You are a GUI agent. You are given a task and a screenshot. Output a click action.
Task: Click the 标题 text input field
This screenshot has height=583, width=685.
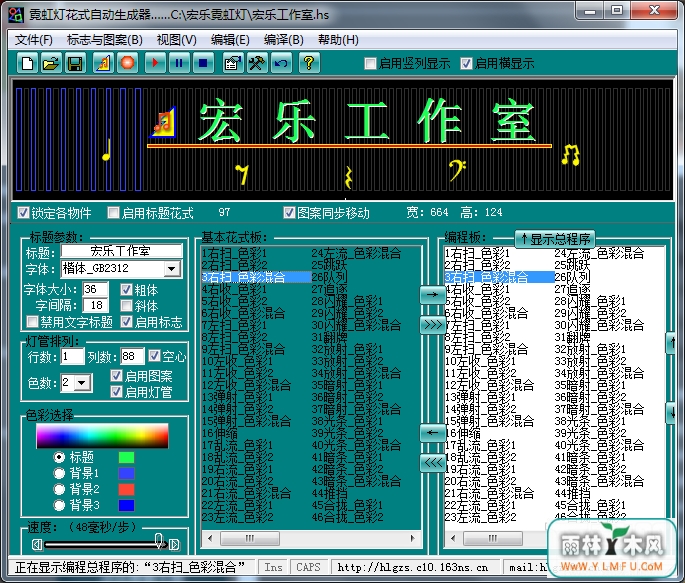pyautogui.click(x=121, y=251)
